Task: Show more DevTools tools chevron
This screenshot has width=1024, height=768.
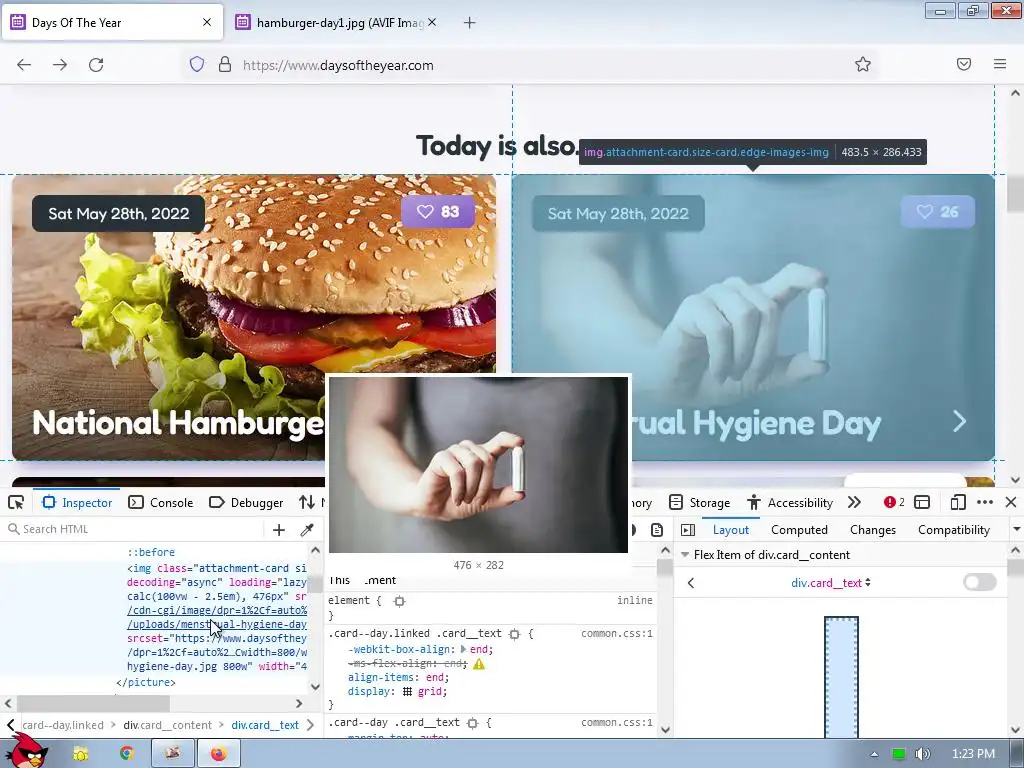Action: pyautogui.click(x=854, y=502)
